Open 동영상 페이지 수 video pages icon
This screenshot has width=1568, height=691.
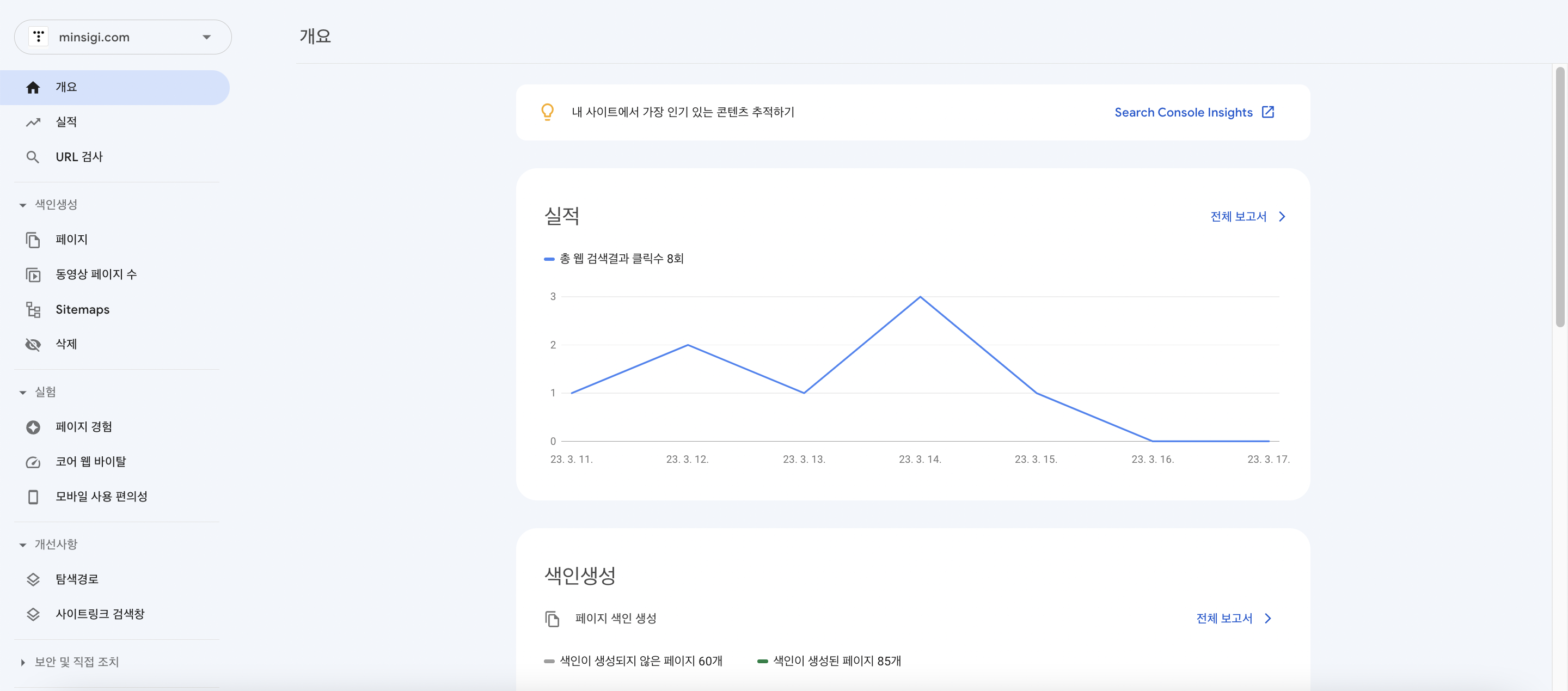pyautogui.click(x=32, y=274)
